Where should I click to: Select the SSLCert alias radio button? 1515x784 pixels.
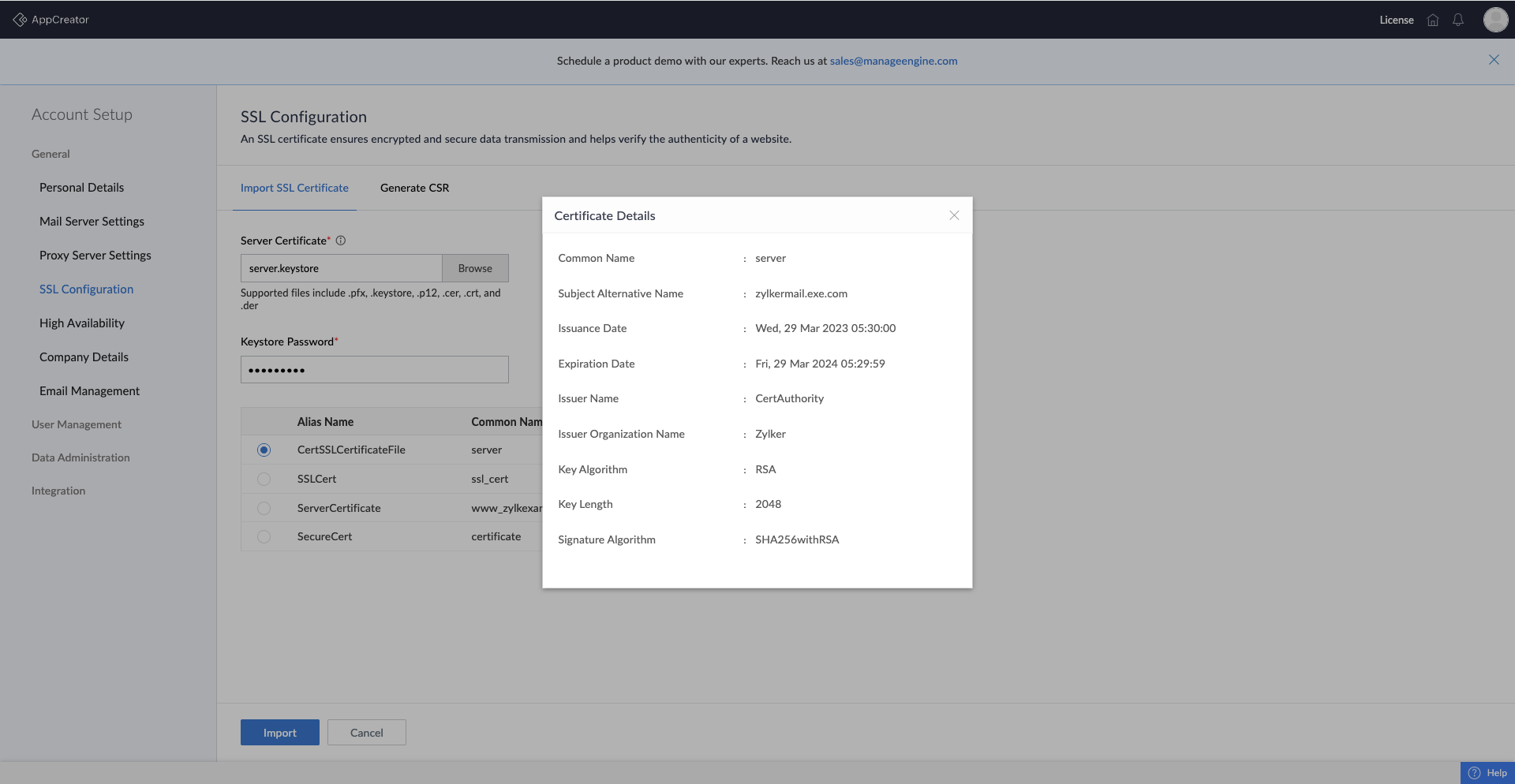tap(264, 480)
